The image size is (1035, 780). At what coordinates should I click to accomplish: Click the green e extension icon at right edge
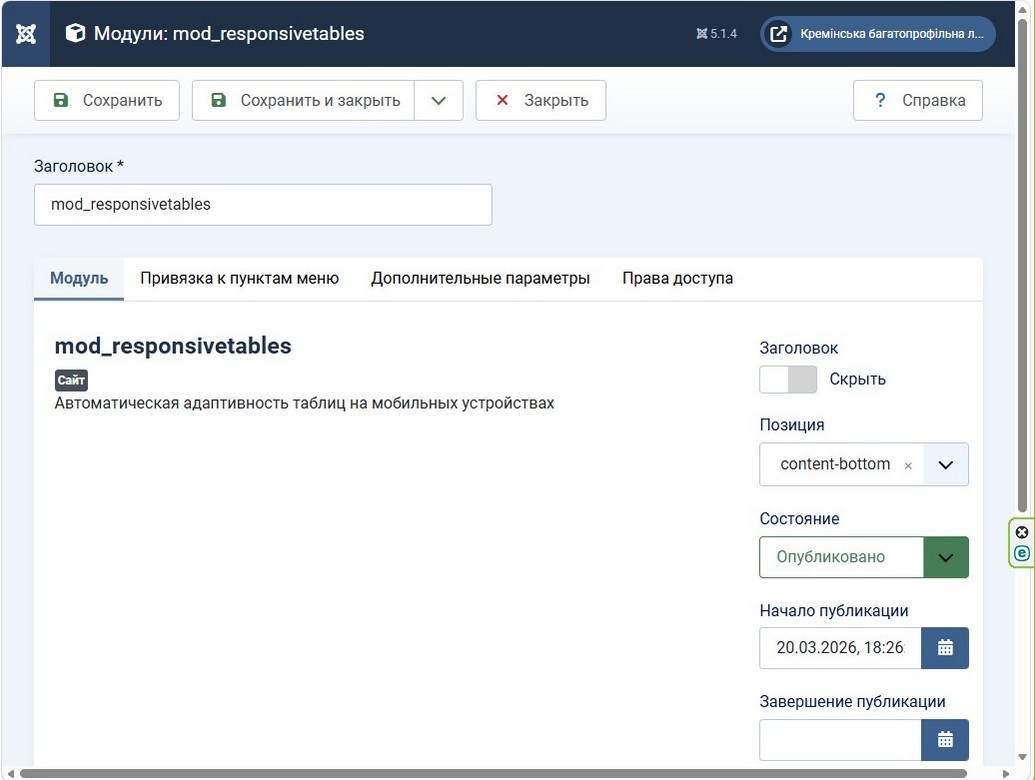1021,553
